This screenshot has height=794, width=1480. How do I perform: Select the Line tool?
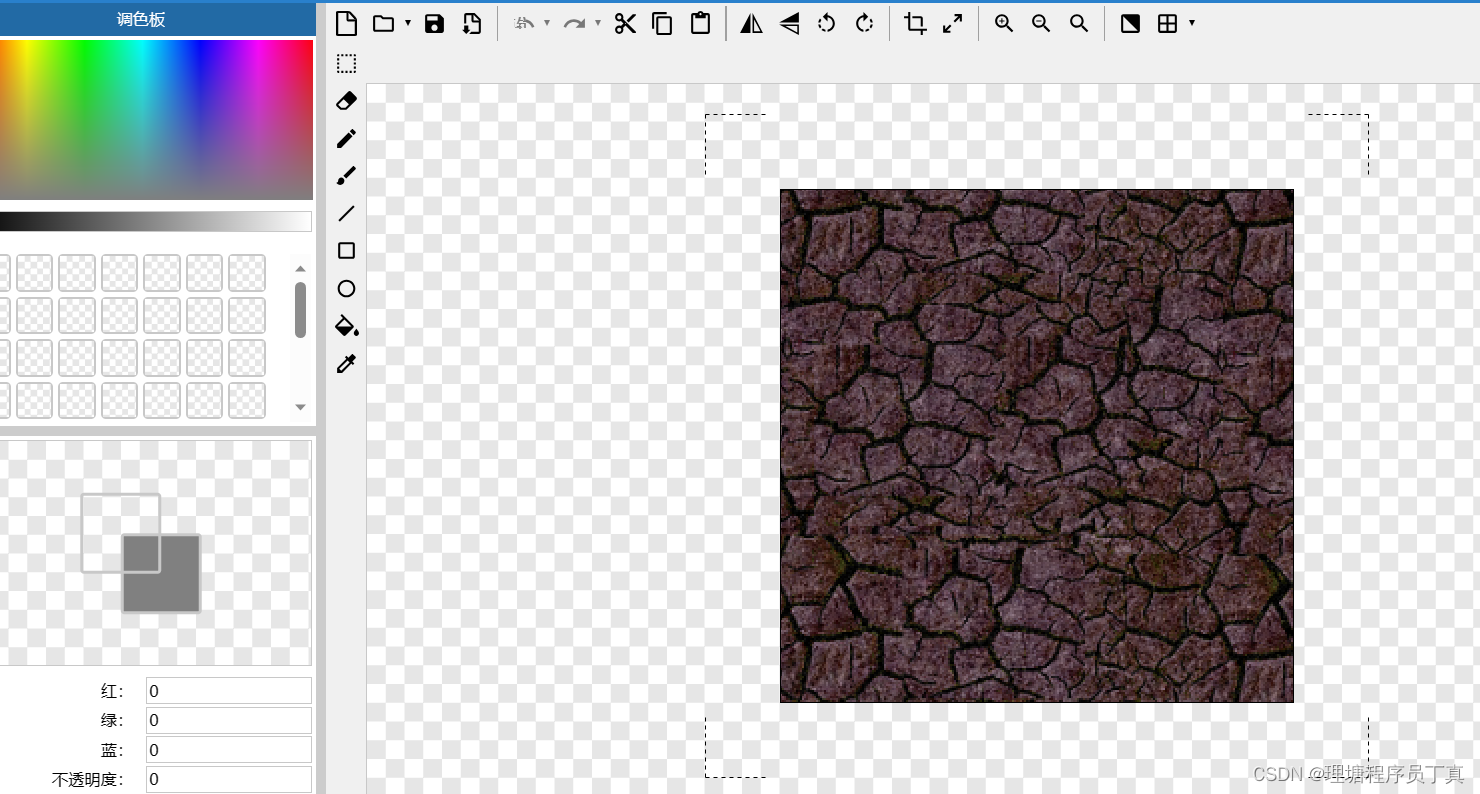[x=346, y=214]
